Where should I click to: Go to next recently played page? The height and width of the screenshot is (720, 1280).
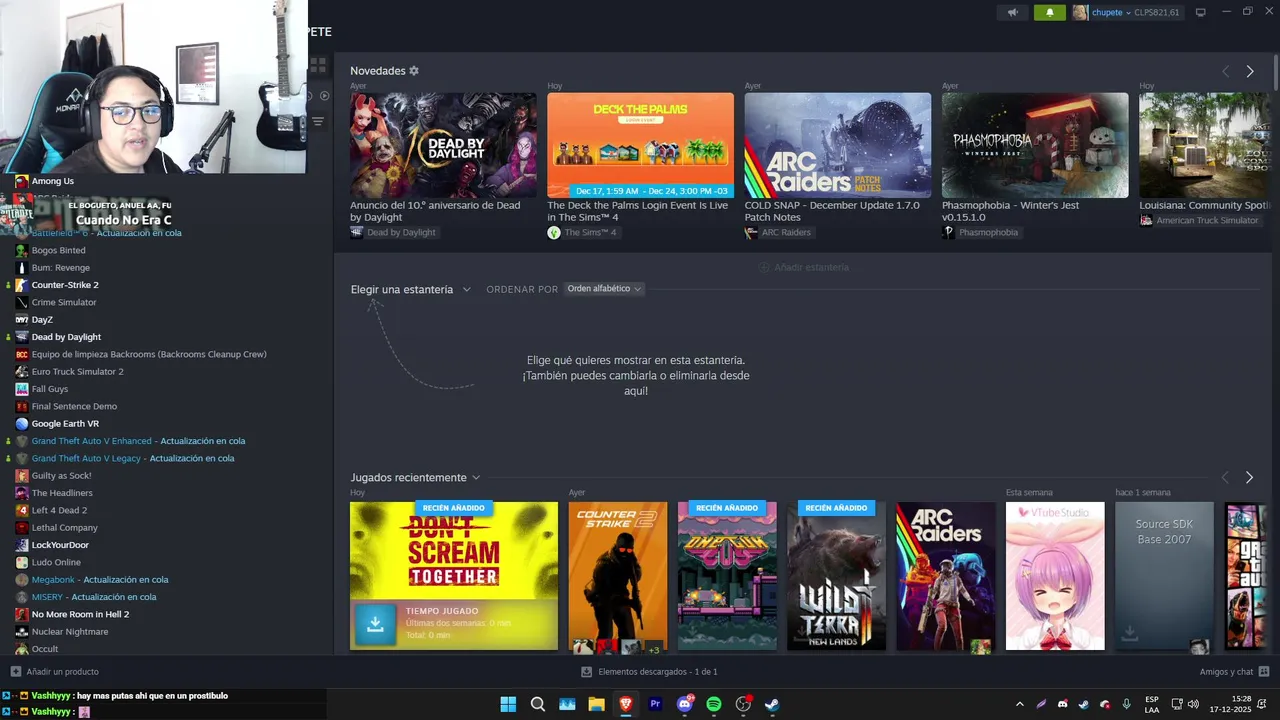coord(1250,478)
